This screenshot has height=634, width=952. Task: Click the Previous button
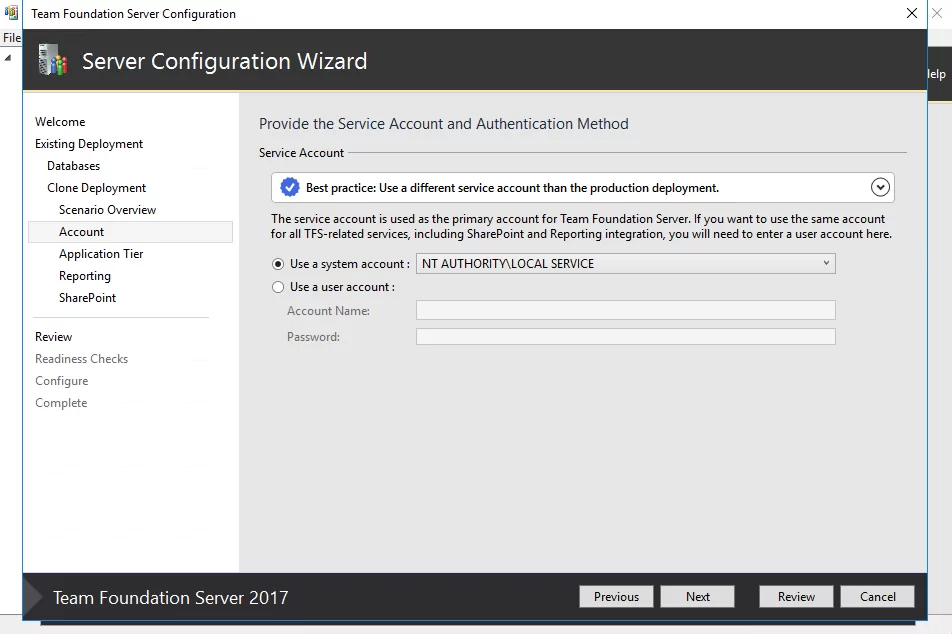(x=616, y=597)
